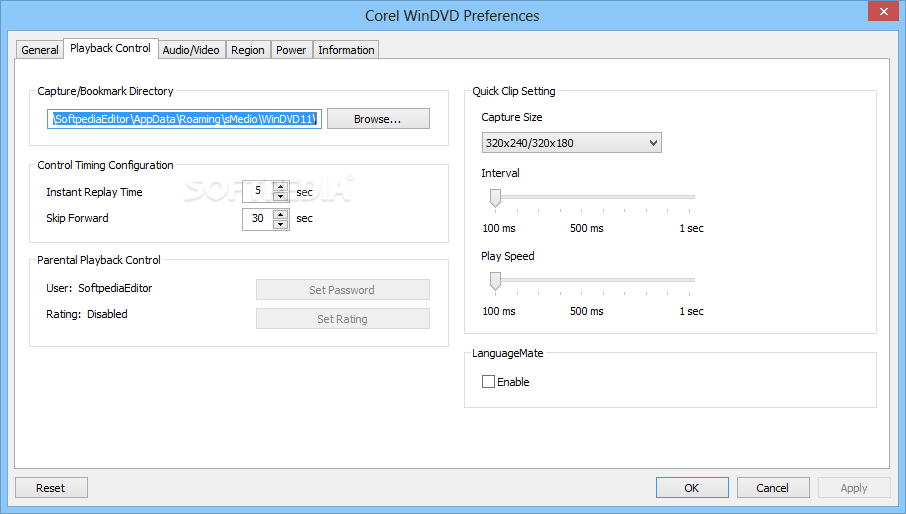The width and height of the screenshot is (906, 514).
Task: Click the Set Rating button
Action: (343, 319)
